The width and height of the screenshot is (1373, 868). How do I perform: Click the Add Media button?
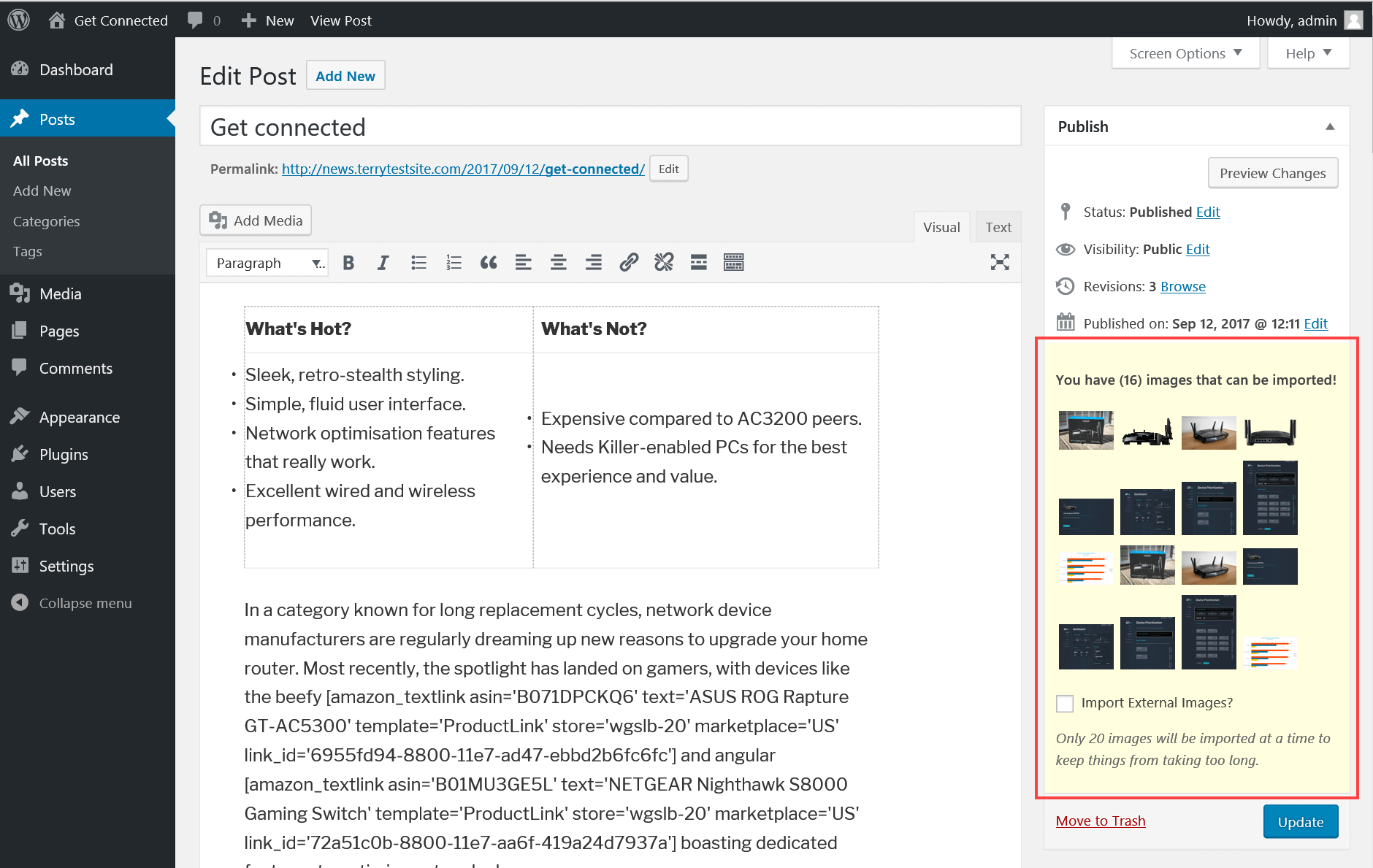pos(256,220)
